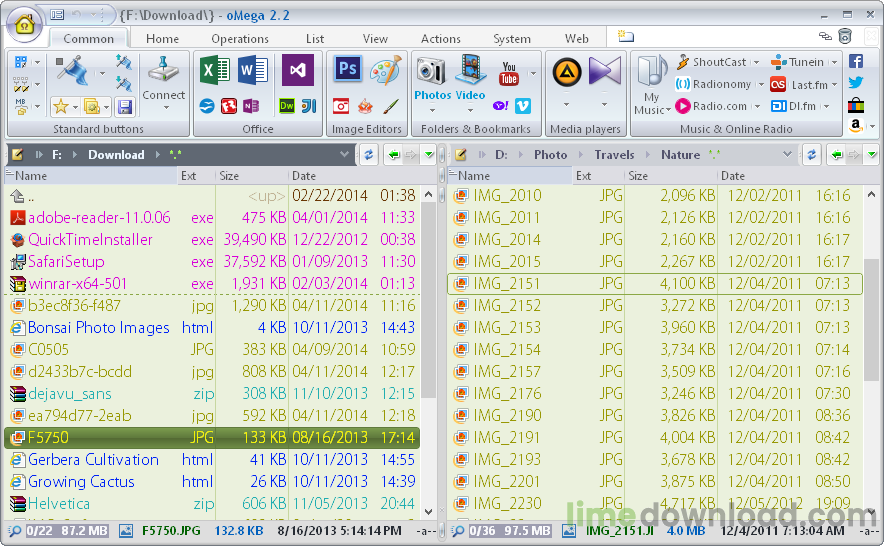The width and height of the screenshot is (884, 546).
Task: Launch Microsoft Excel from Office group
Action: click(215, 71)
